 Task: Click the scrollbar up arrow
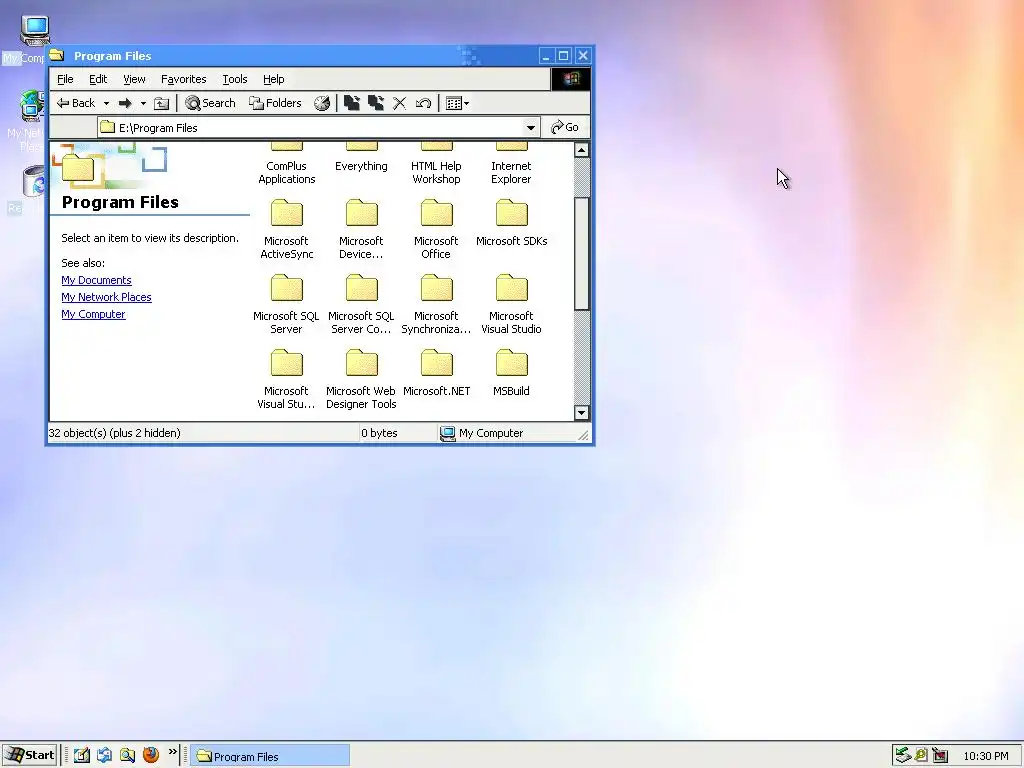click(581, 150)
